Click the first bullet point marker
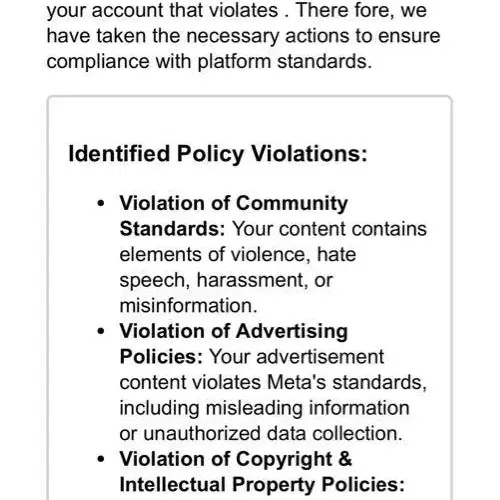The image size is (500, 500). point(101,203)
